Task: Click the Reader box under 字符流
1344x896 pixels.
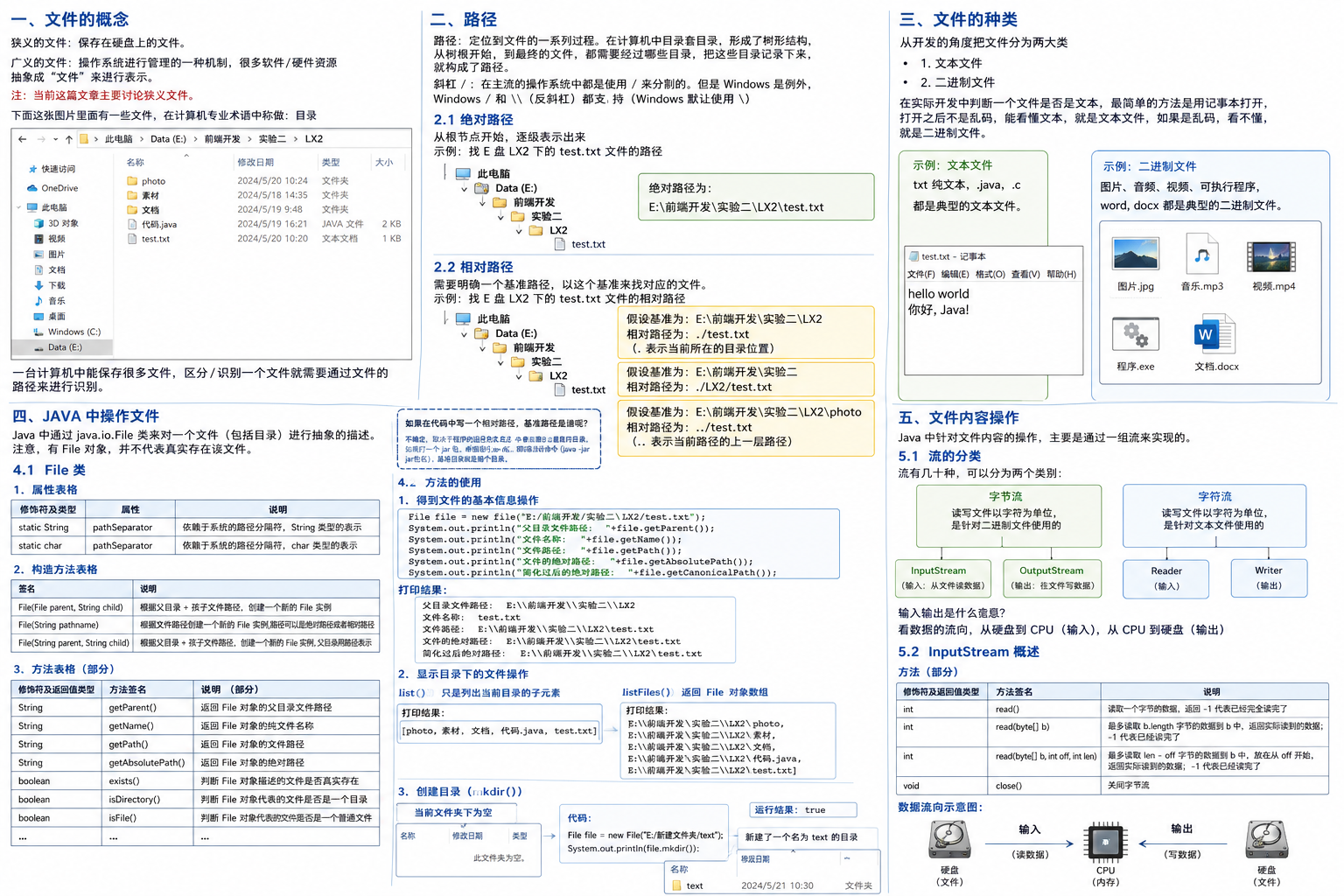Action: click(1166, 578)
